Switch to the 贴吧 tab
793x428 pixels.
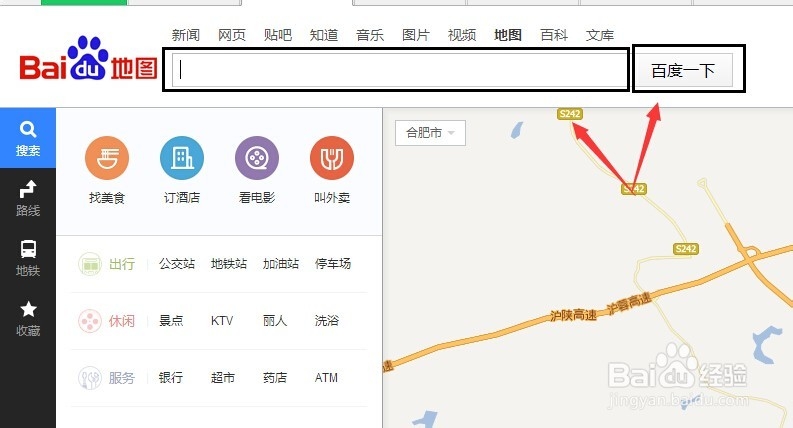(x=278, y=35)
